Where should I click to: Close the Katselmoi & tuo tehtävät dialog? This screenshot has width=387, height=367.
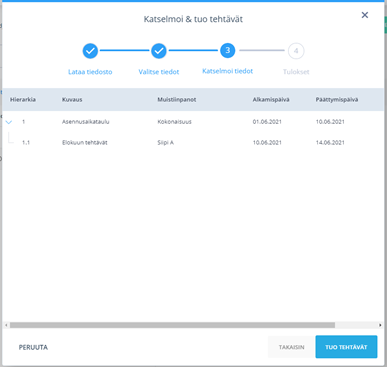click(365, 15)
